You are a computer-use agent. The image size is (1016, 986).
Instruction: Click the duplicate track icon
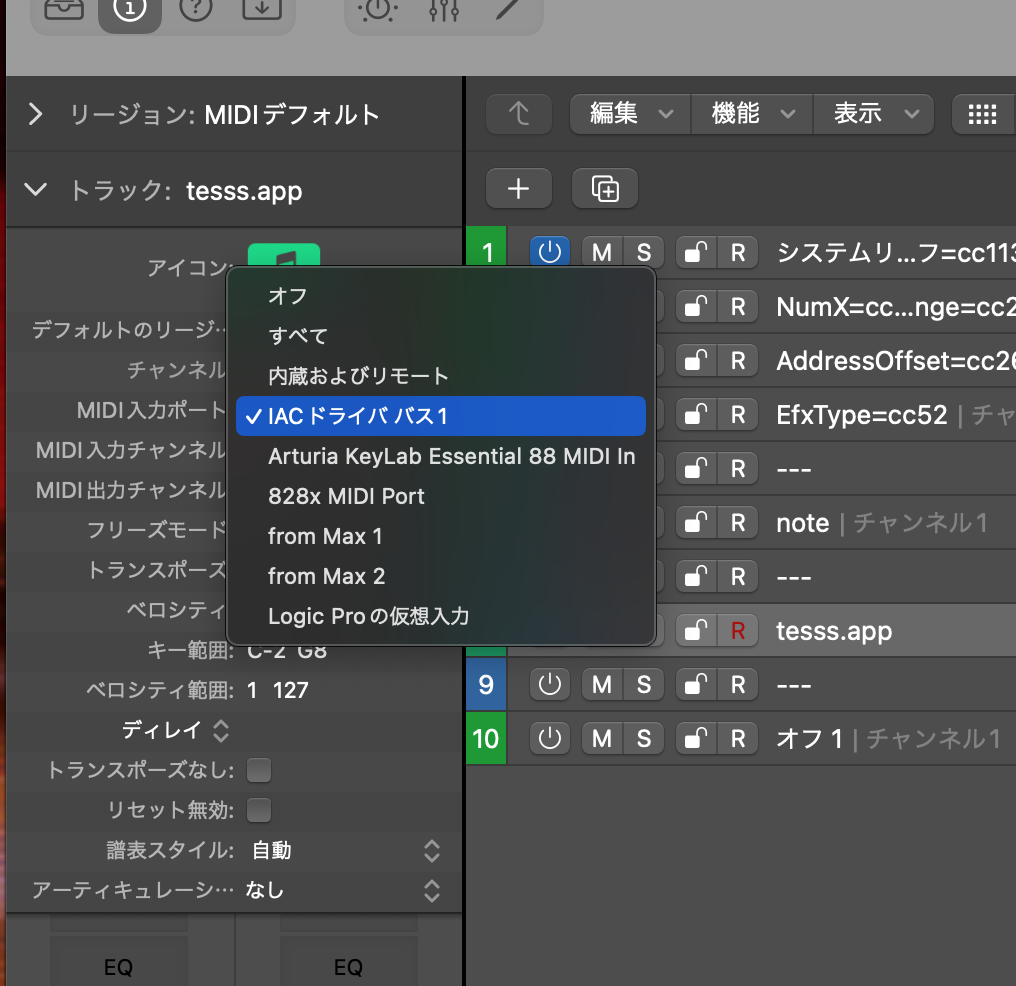(605, 188)
